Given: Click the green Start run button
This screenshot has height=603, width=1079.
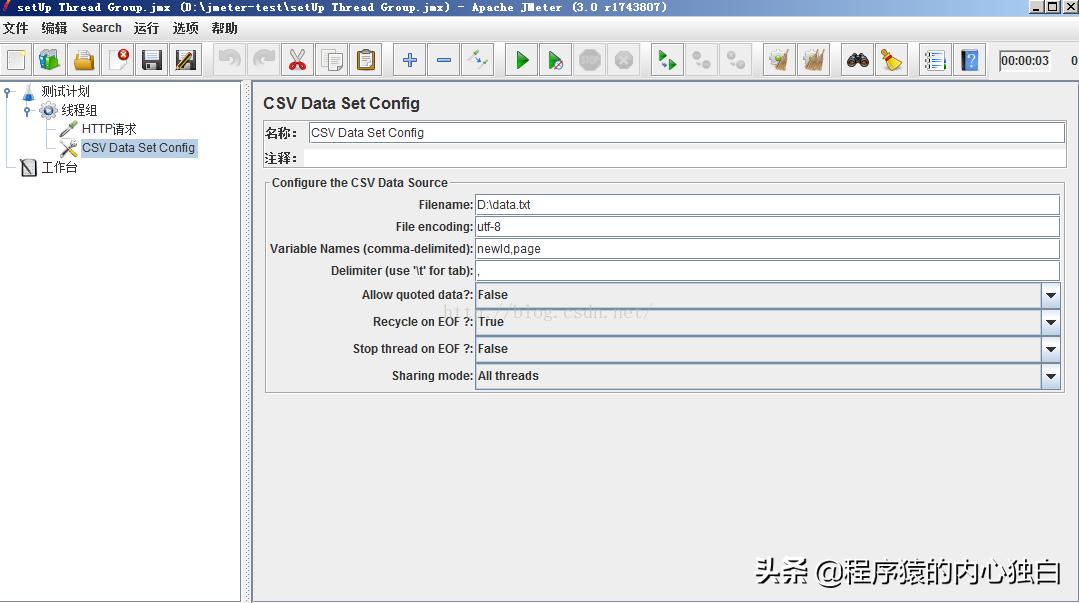Looking at the screenshot, I should click(521, 60).
